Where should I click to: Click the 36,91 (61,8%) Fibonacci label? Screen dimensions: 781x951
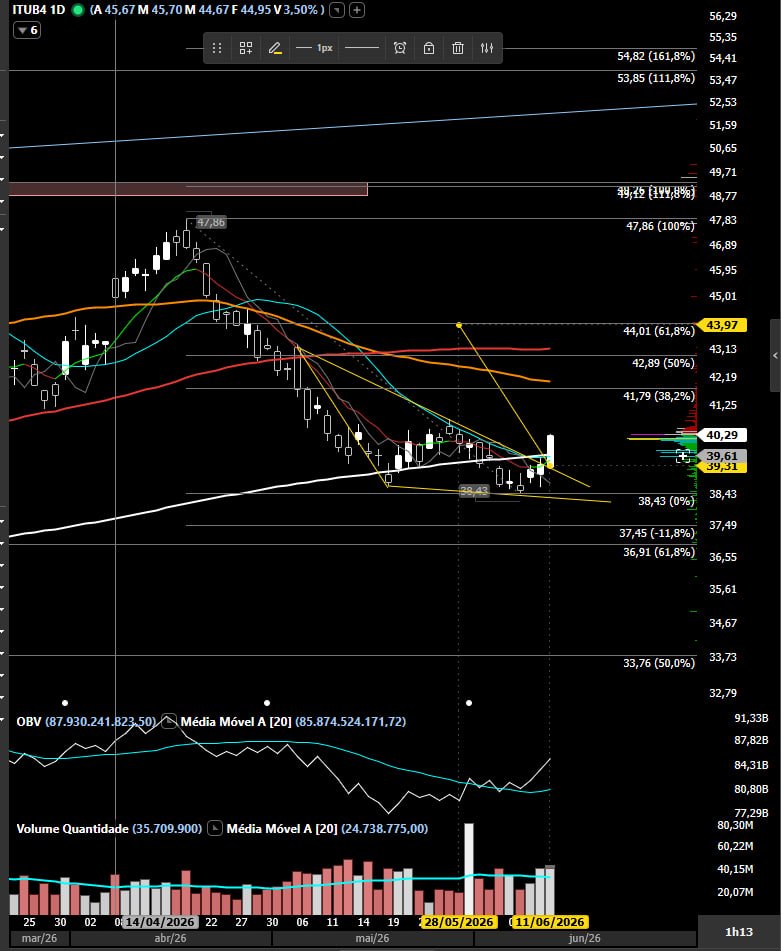click(659, 553)
